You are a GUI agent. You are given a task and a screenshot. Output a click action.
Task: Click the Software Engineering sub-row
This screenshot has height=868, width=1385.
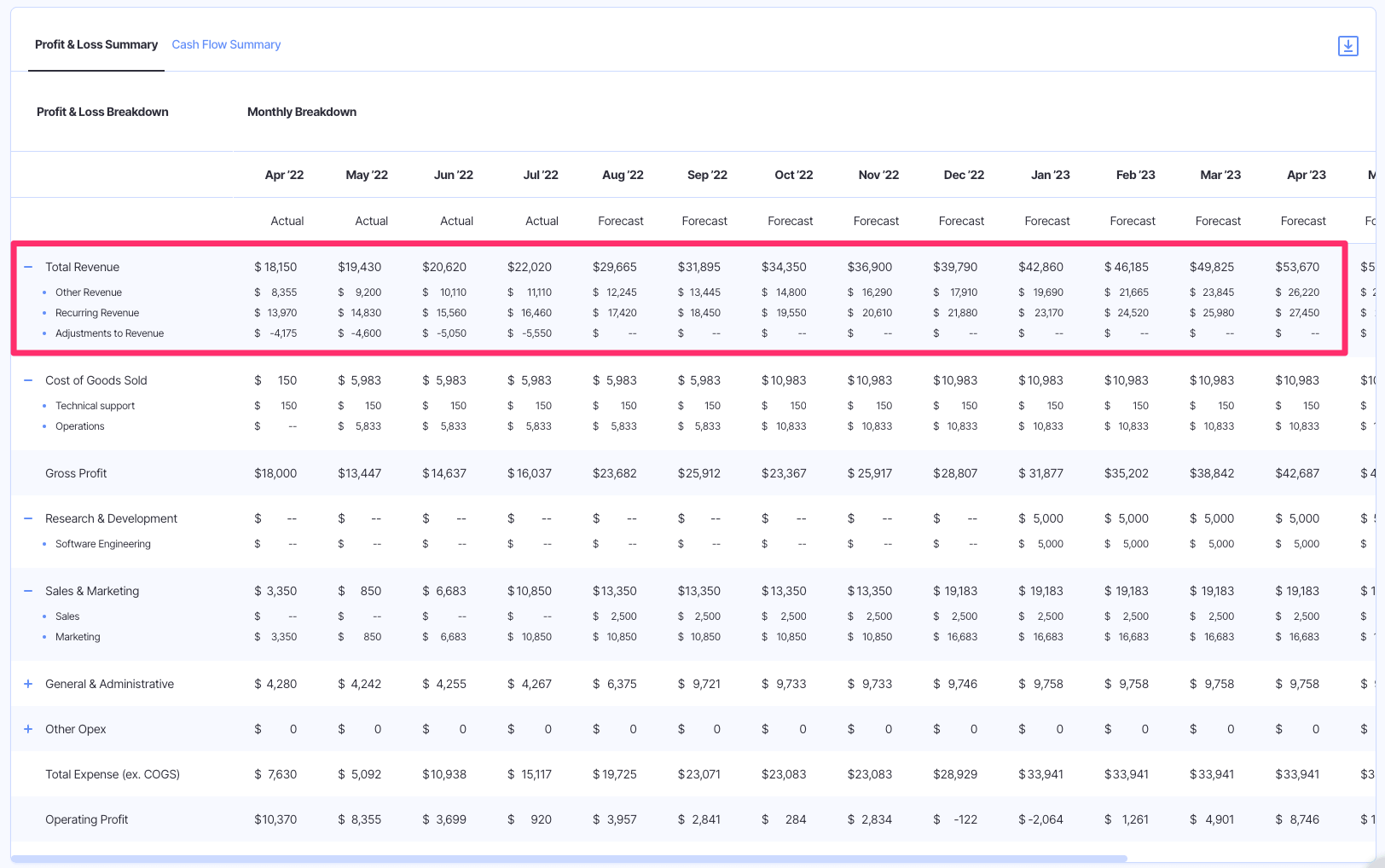[x=102, y=543]
